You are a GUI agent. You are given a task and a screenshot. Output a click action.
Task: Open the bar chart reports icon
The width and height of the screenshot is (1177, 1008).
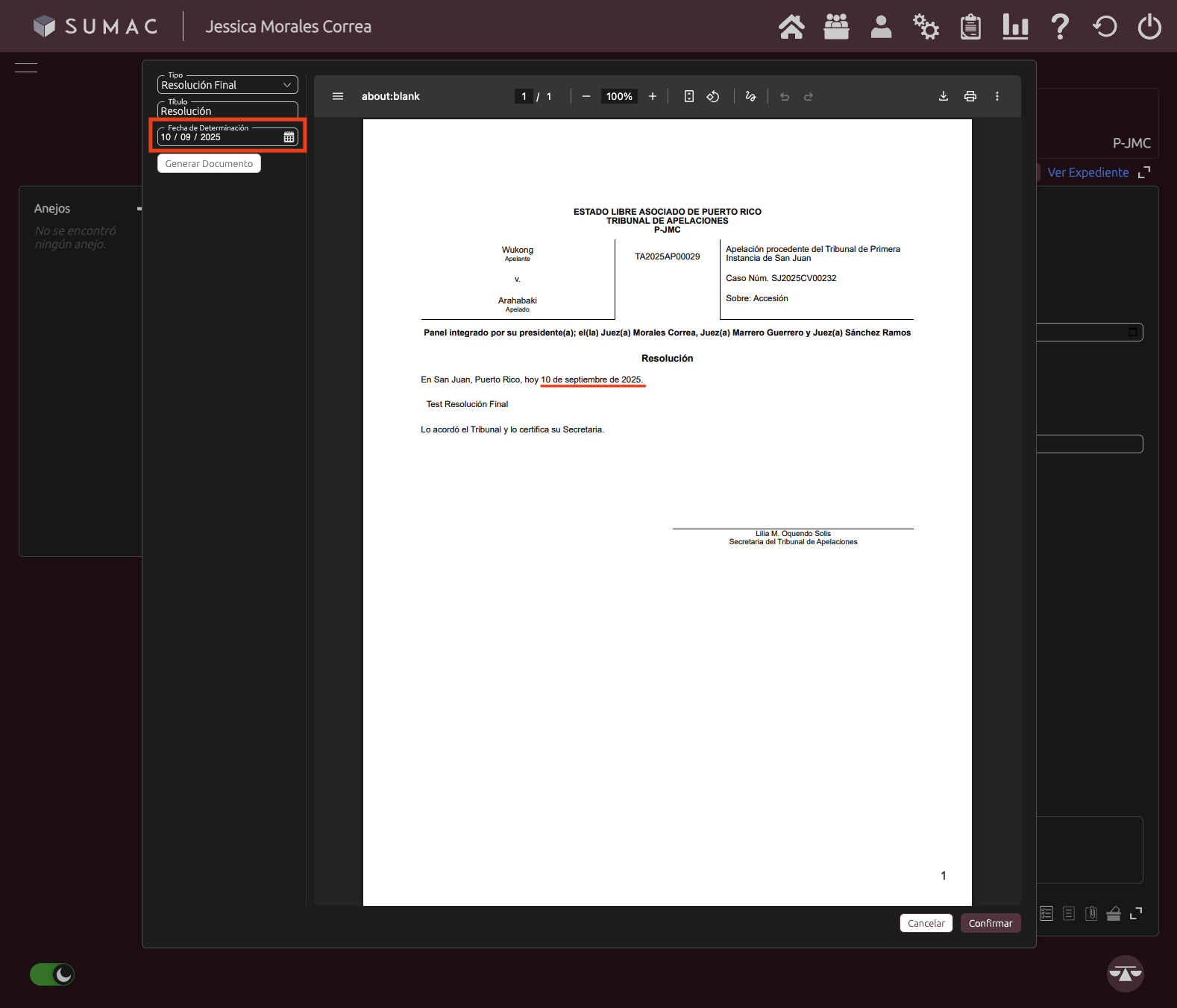coord(1015,27)
